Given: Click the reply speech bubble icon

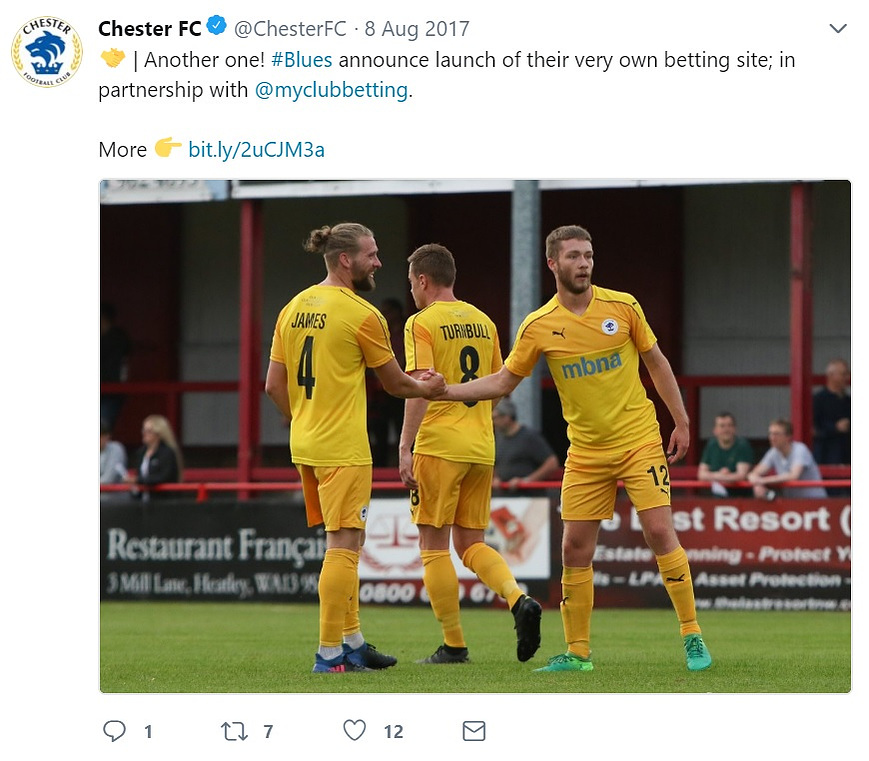Looking at the screenshot, I should click(x=114, y=731).
